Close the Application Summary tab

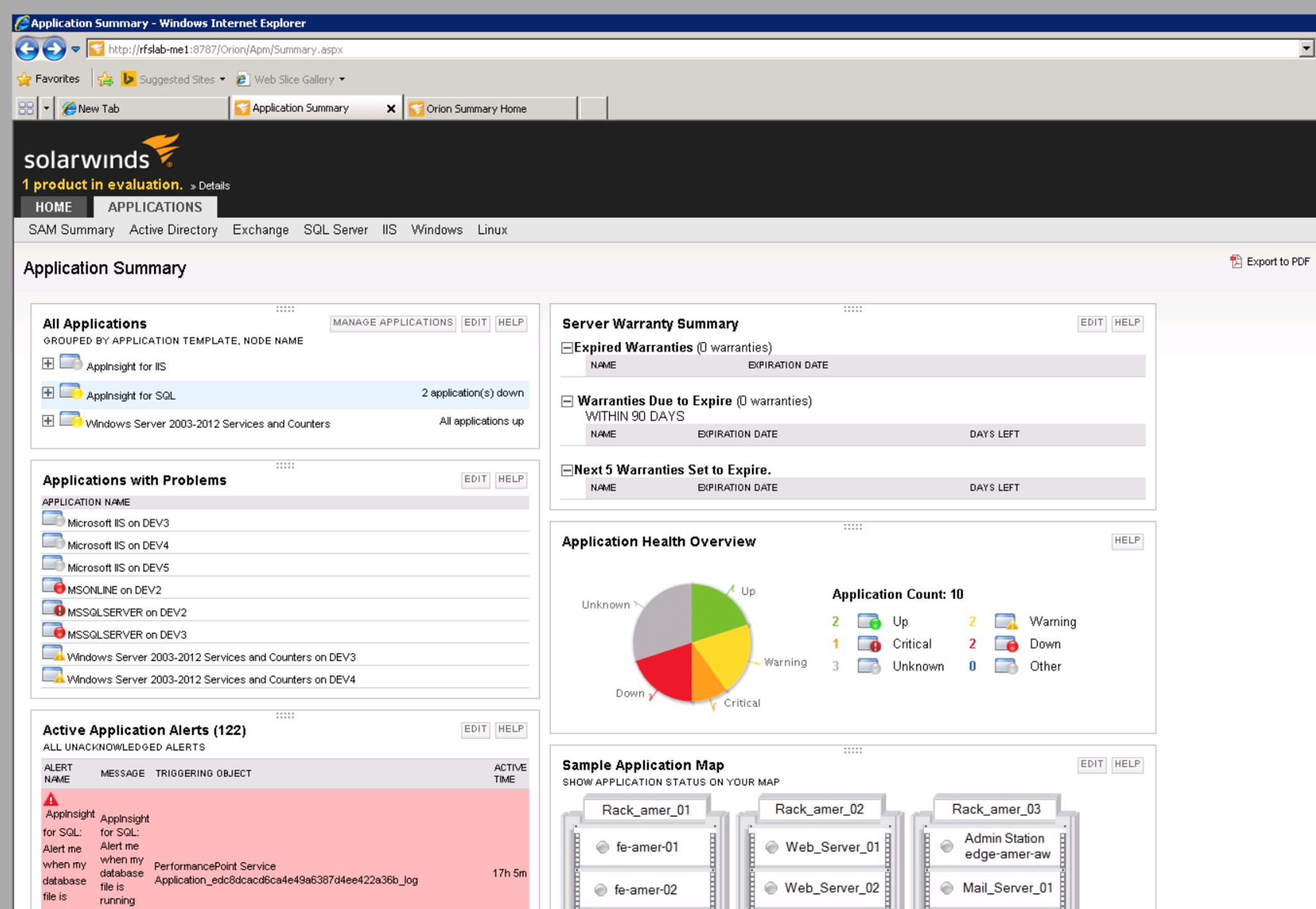391,108
